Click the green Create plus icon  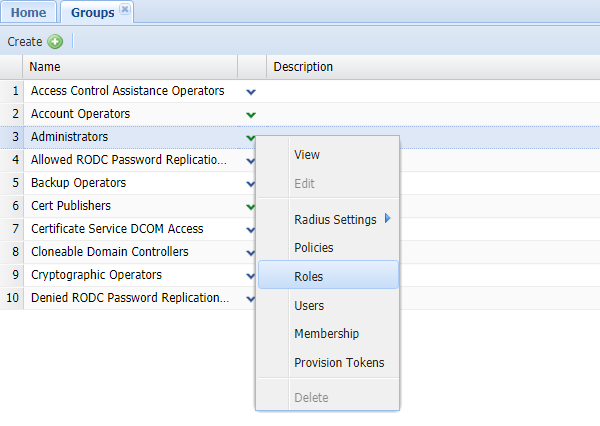tap(55, 42)
